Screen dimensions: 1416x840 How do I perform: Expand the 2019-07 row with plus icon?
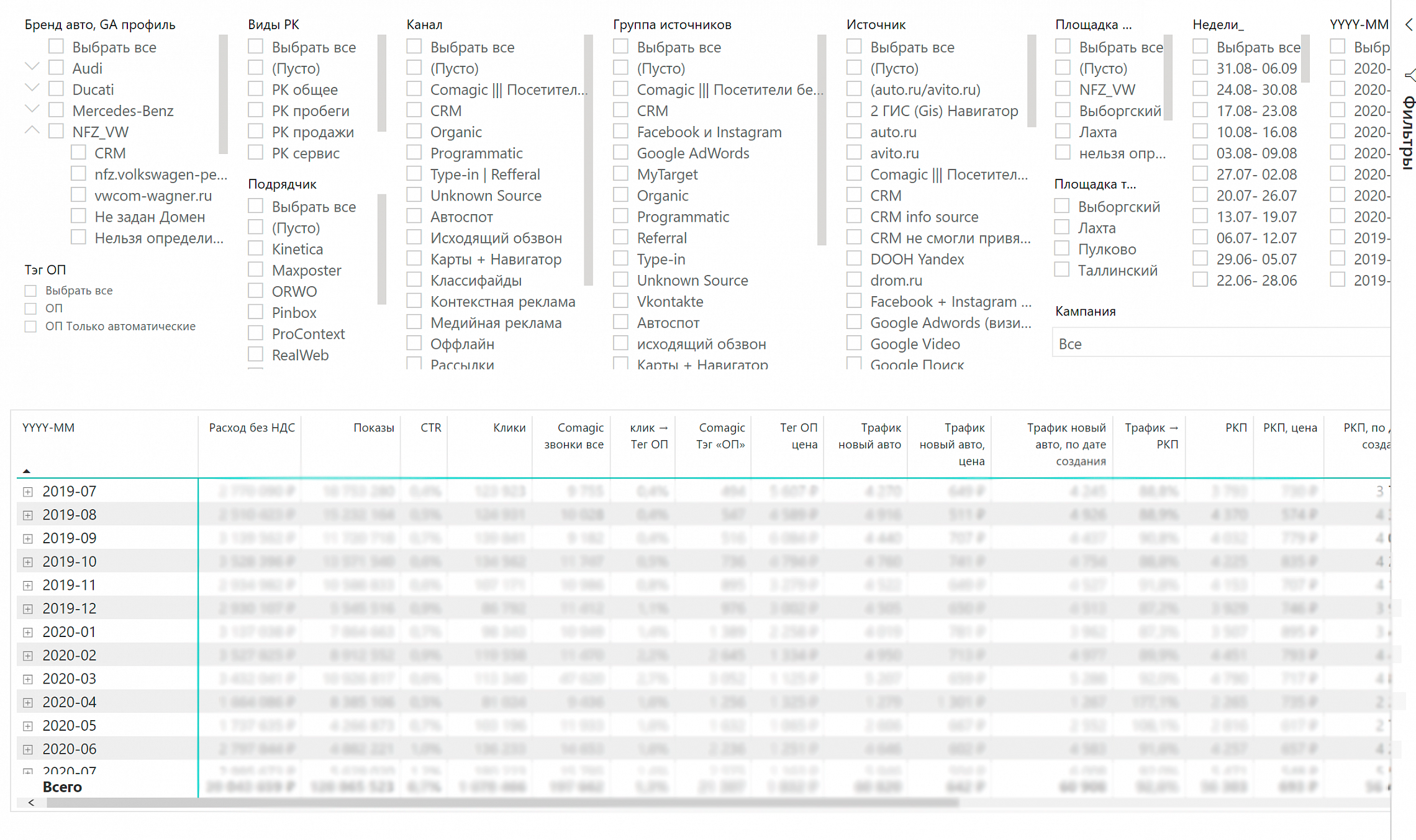click(27, 492)
